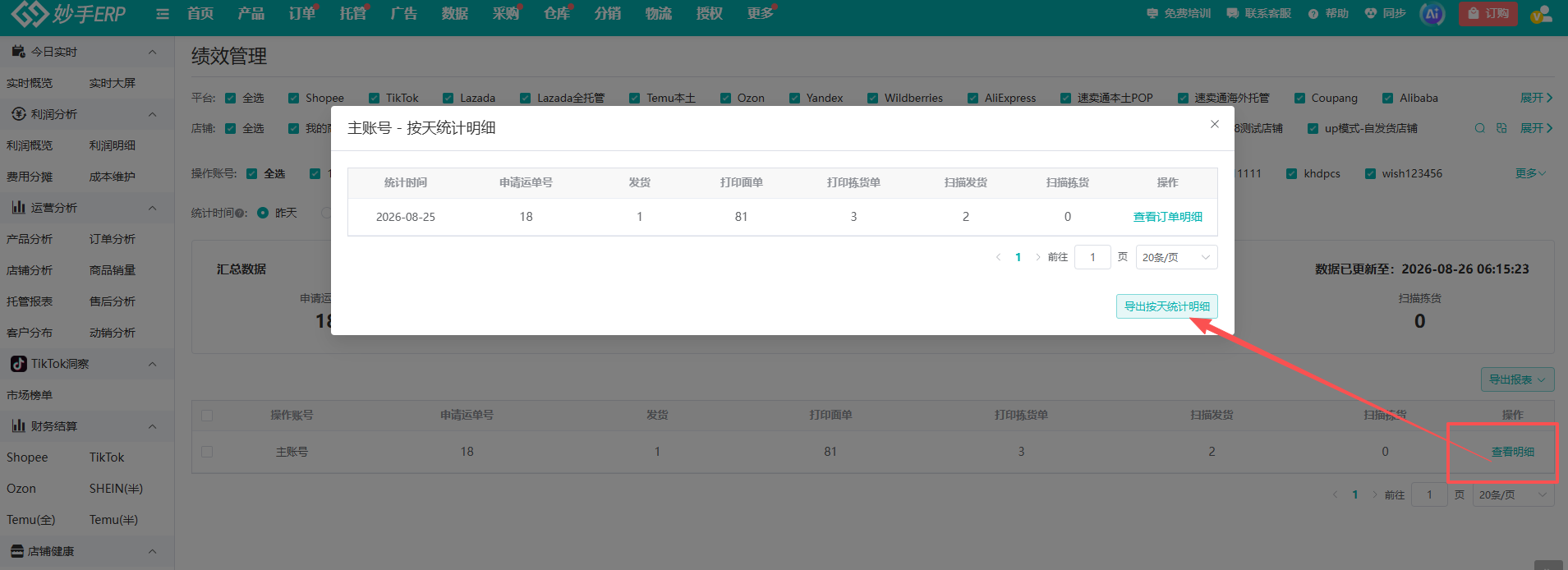Viewport: 1568px width, 570px height.
Task: Select all rows via table header checkbox
Action: coord(207,416)
